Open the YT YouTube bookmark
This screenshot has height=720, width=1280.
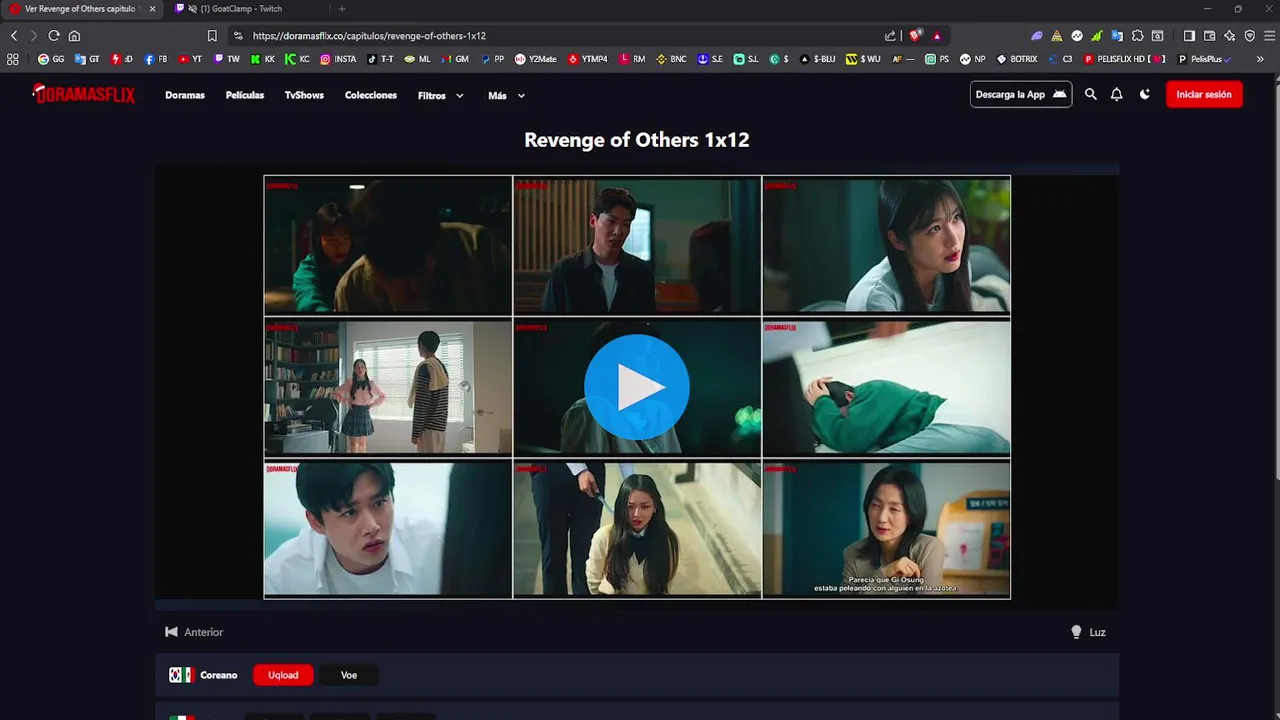(190, 59)
